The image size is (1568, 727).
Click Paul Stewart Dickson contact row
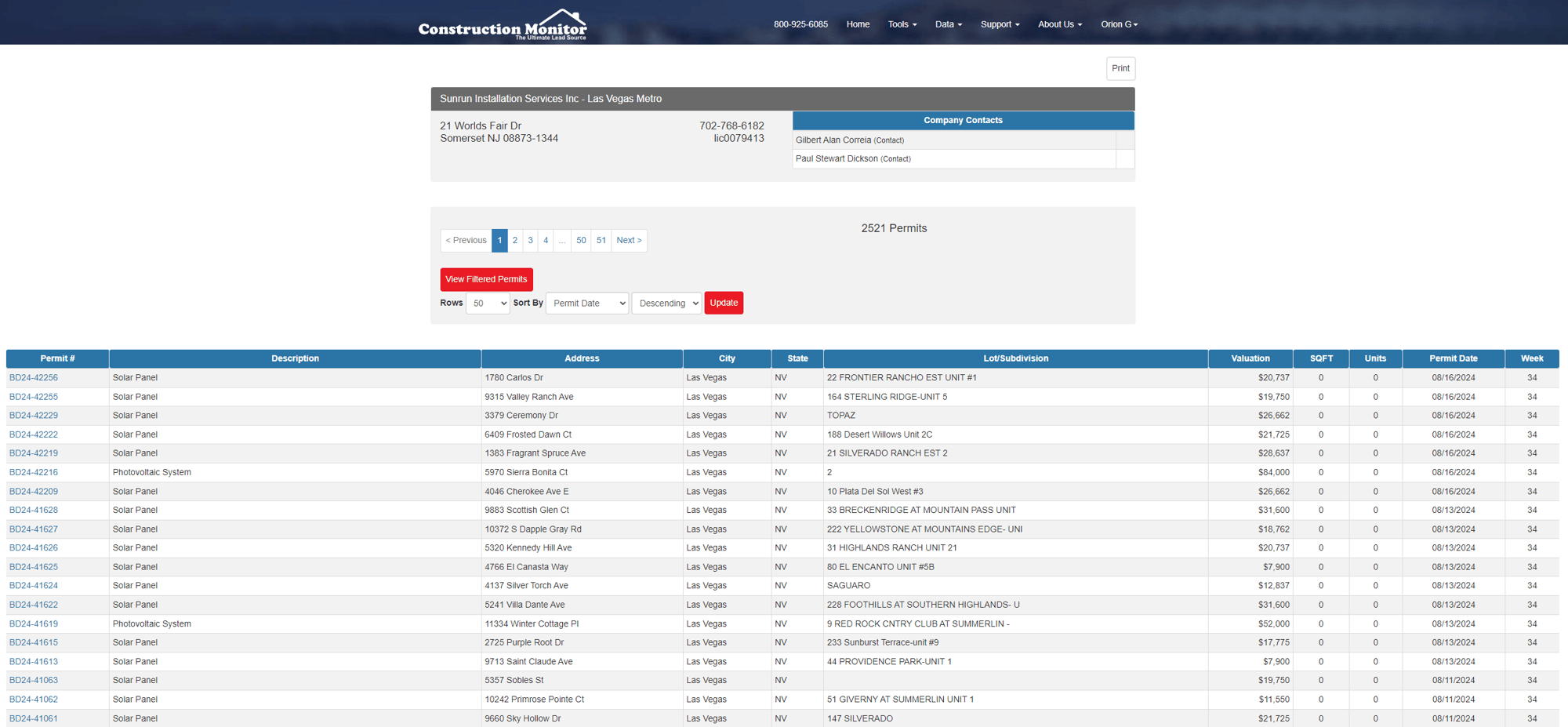click(x=963, y=159)
